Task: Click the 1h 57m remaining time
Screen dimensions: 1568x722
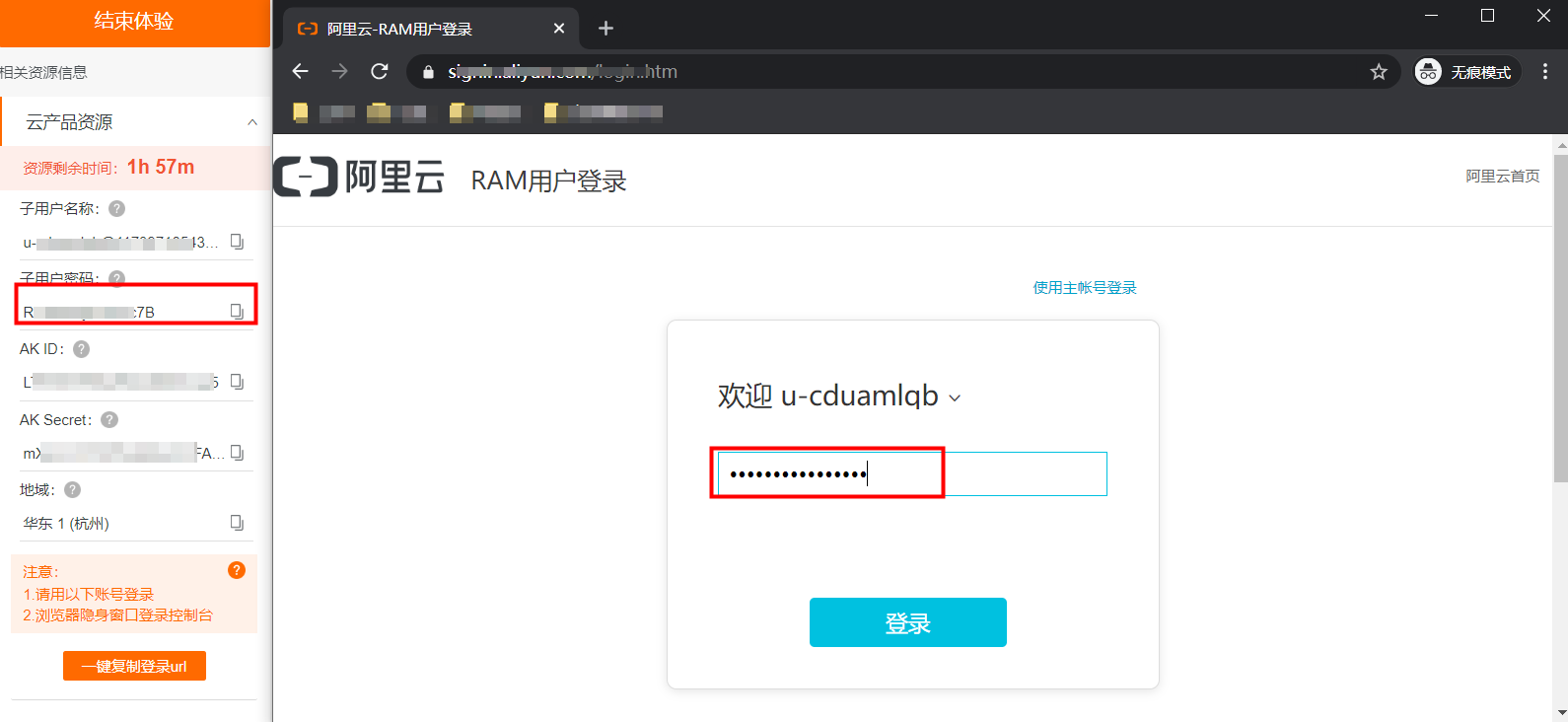Action: click(161, 168)
